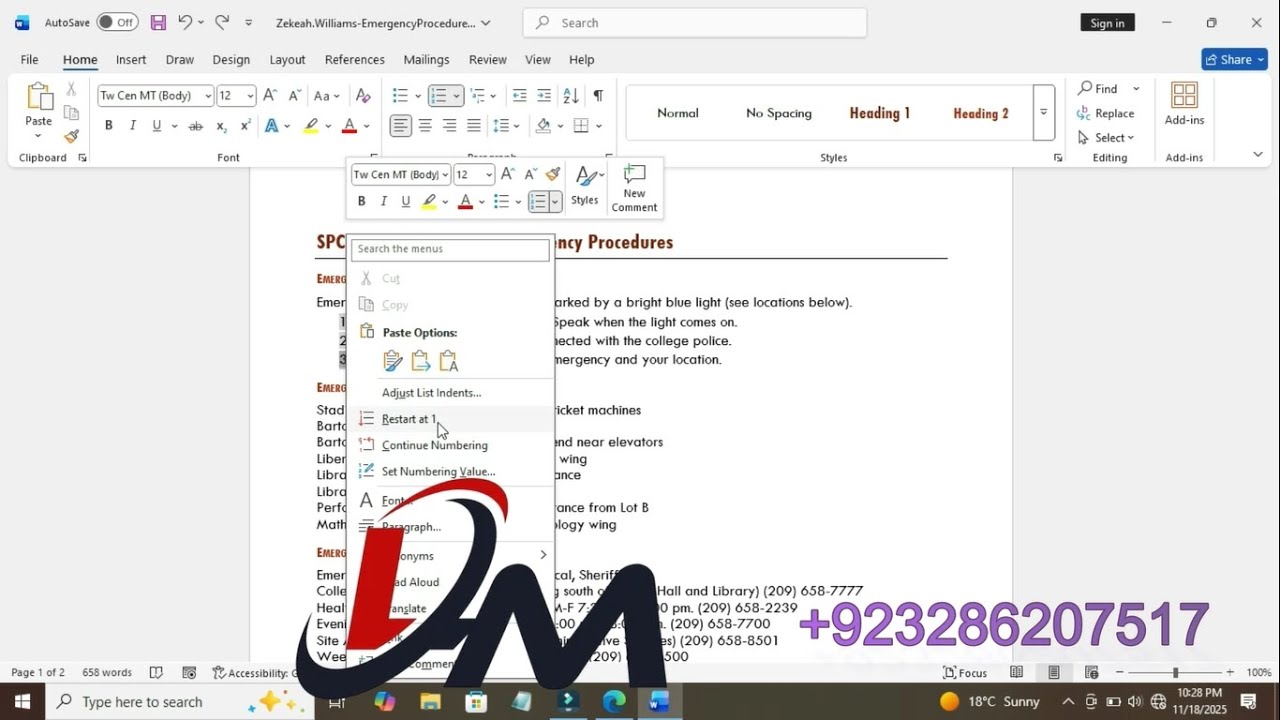Open the Insert ribbon tab
The width and height of the screenshot is (1280, 720).
coord(131,60)
